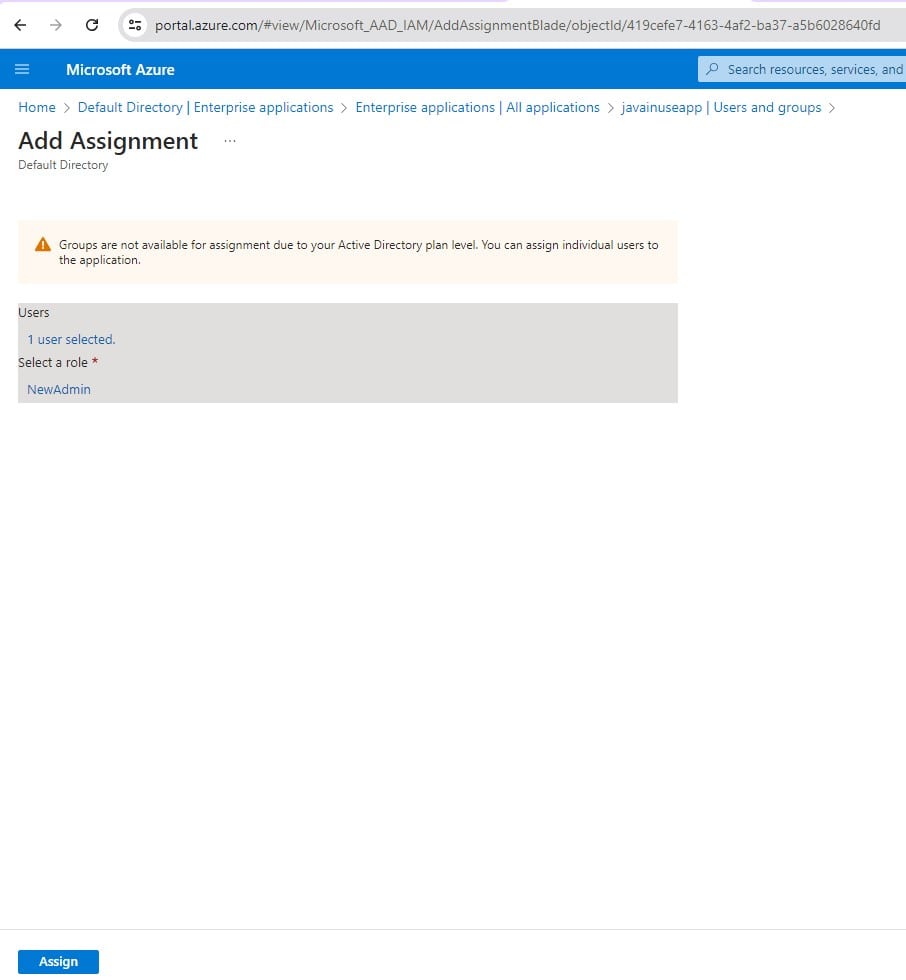This screenshot has width=906, height=980.
Task: Click the warning triangle icon
Action: coord(42,244)
